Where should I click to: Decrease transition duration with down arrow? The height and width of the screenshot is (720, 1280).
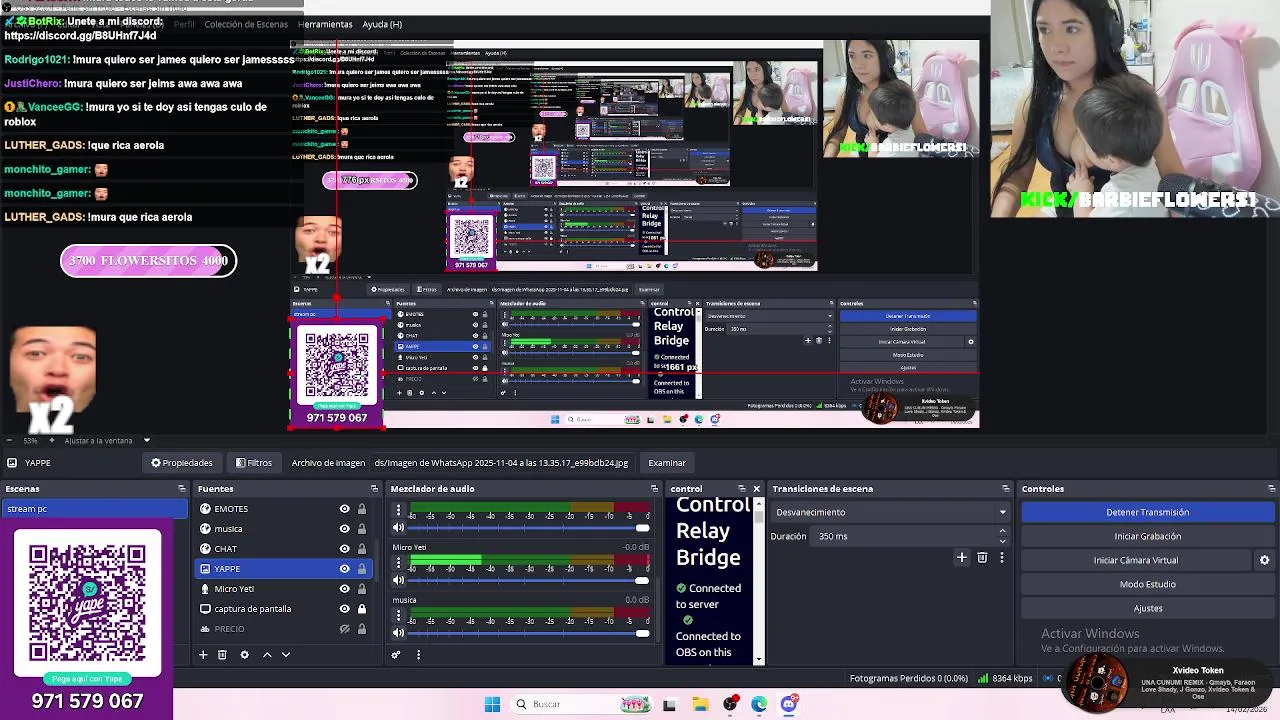[x=1003, y=540]
